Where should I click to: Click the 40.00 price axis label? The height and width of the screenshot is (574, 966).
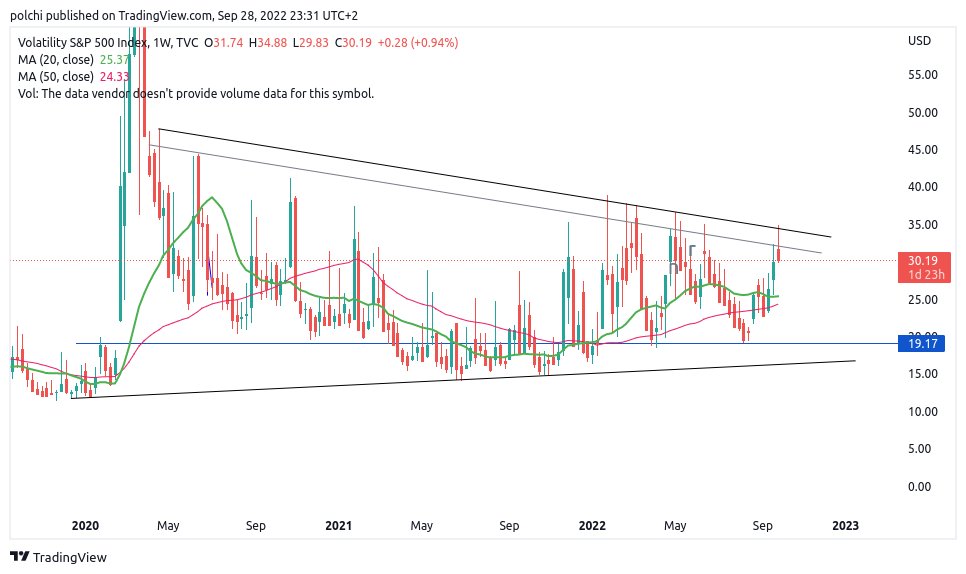[x=923, y=187]
